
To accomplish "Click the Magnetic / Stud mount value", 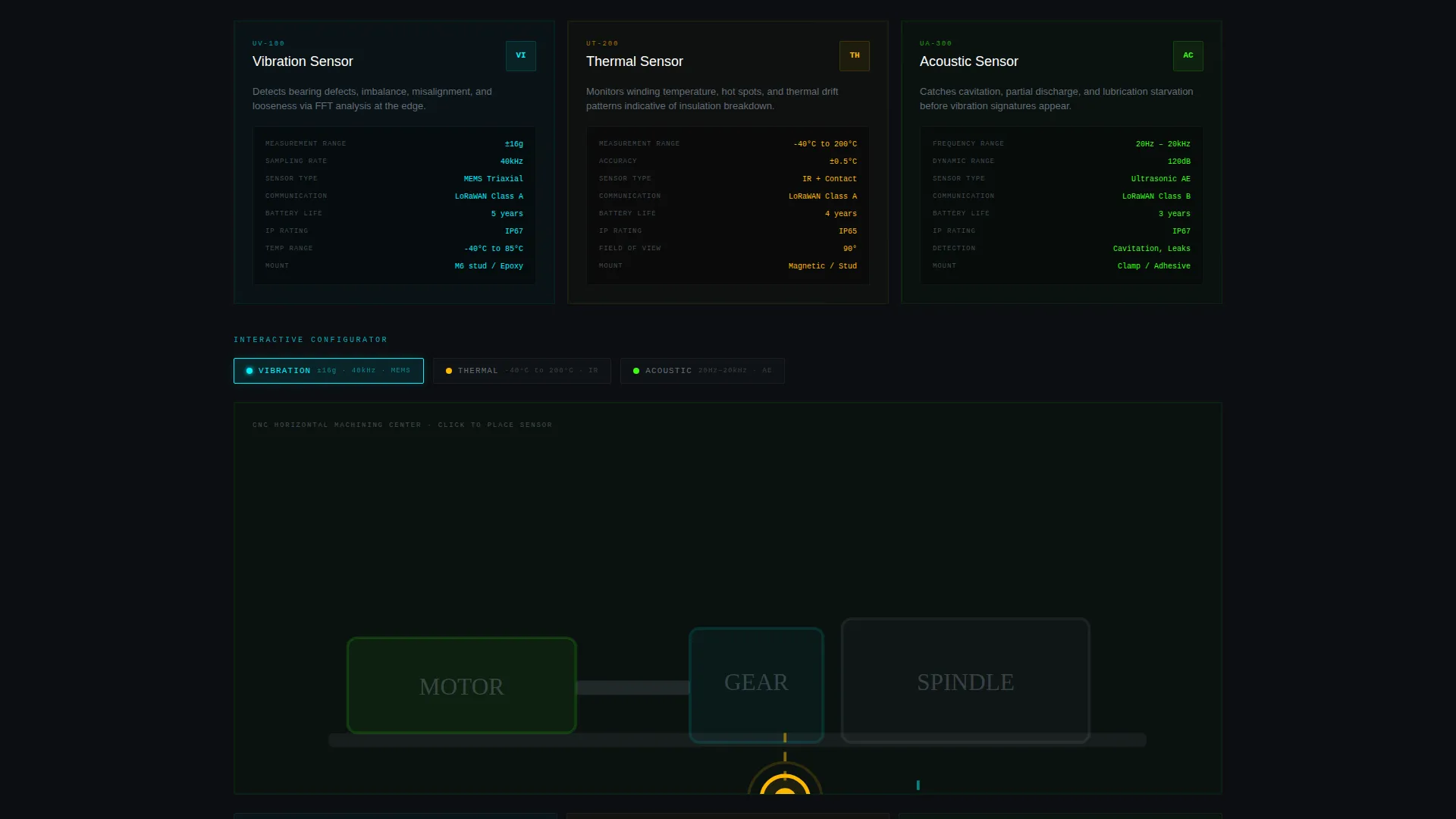I will pyautogui.click(x=823, y=266).
